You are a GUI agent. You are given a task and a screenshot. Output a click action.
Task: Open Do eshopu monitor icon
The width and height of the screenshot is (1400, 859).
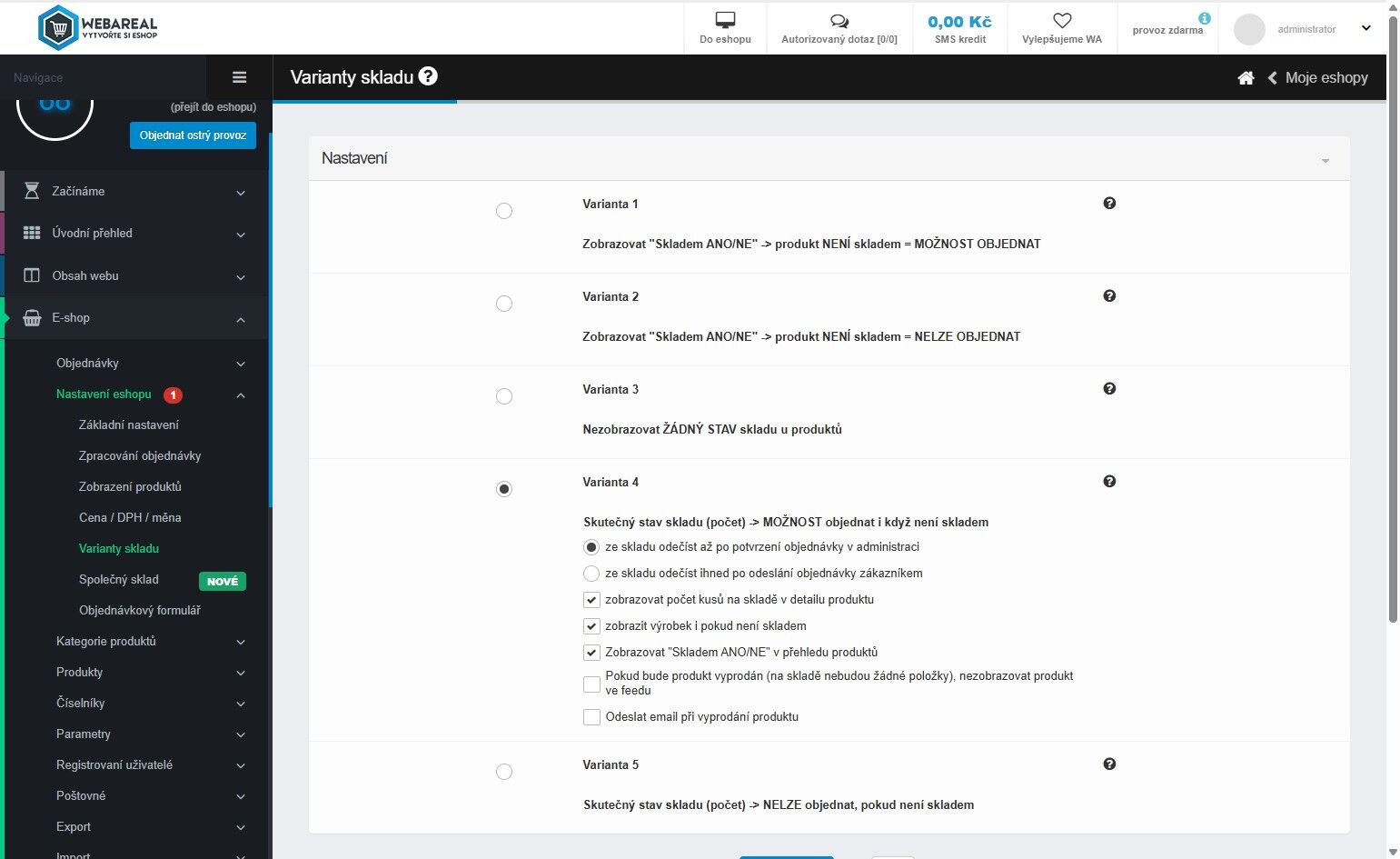[x=725, y=20]
